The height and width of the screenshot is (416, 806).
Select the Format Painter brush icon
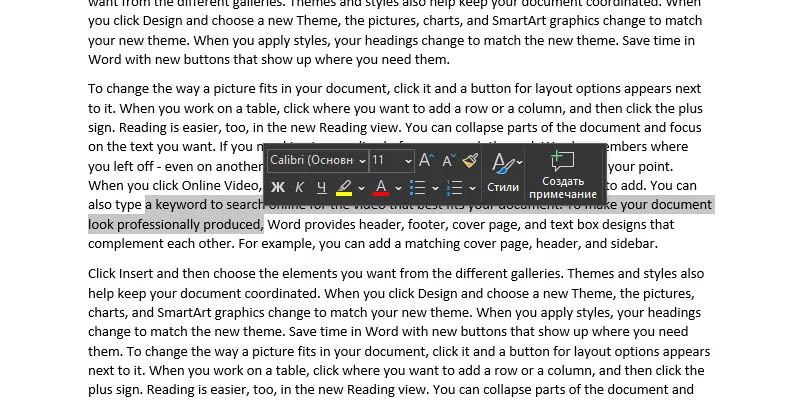tap(470, 160)
